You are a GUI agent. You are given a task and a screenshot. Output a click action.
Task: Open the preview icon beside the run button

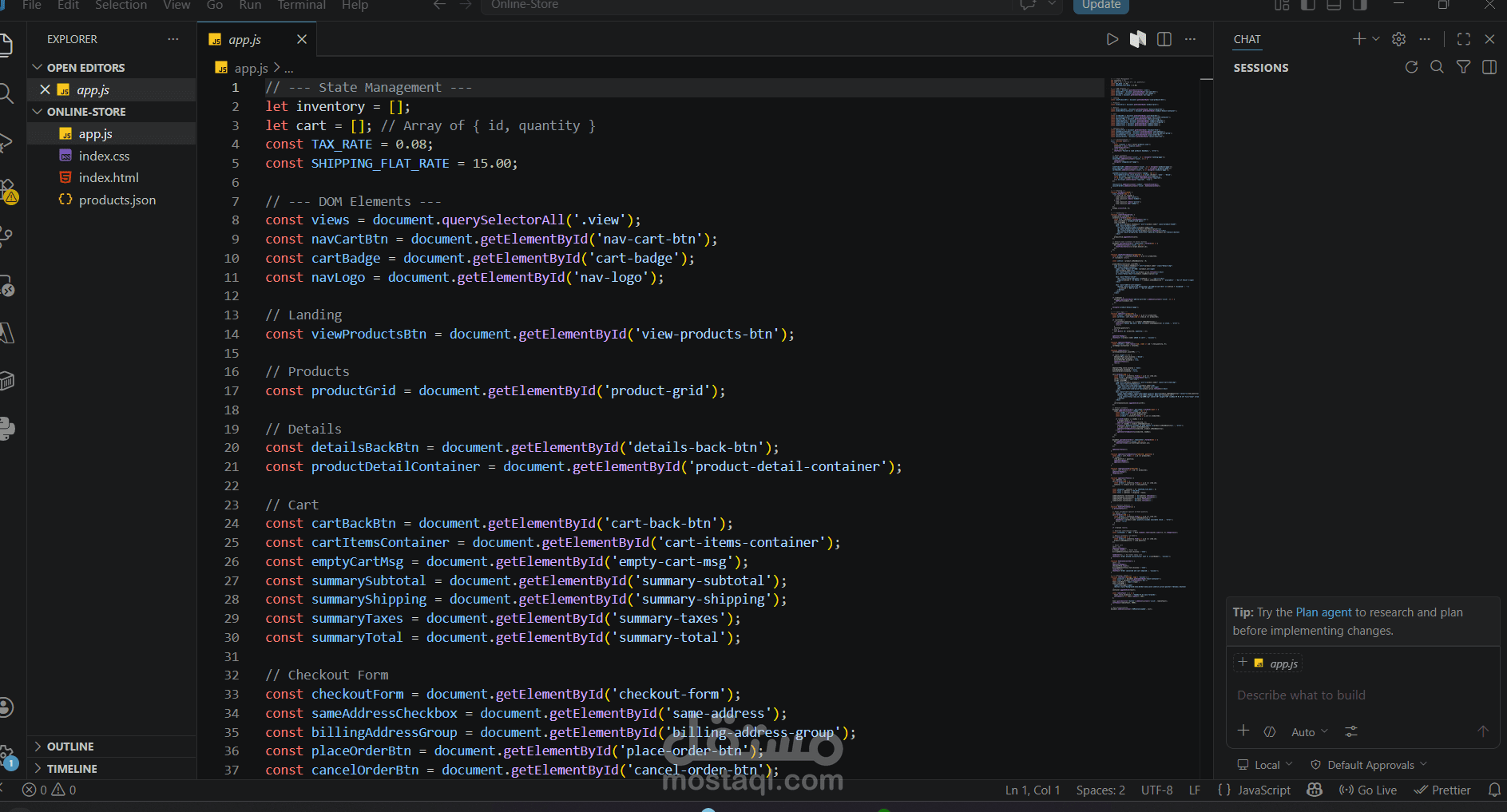1138,39
